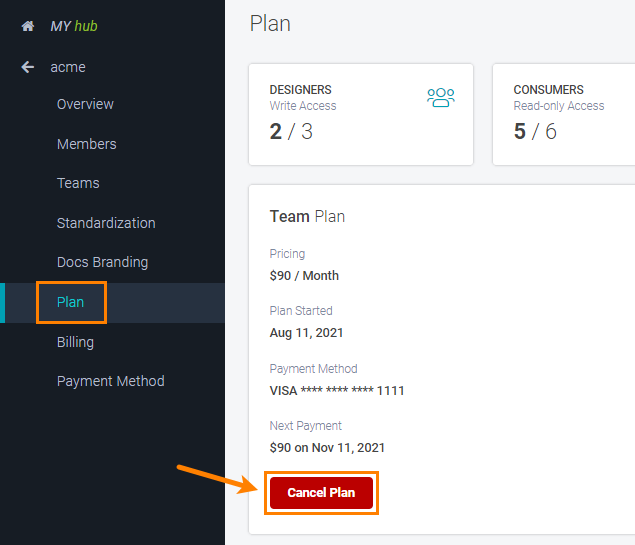Open the Overview sidebar item

85,104
